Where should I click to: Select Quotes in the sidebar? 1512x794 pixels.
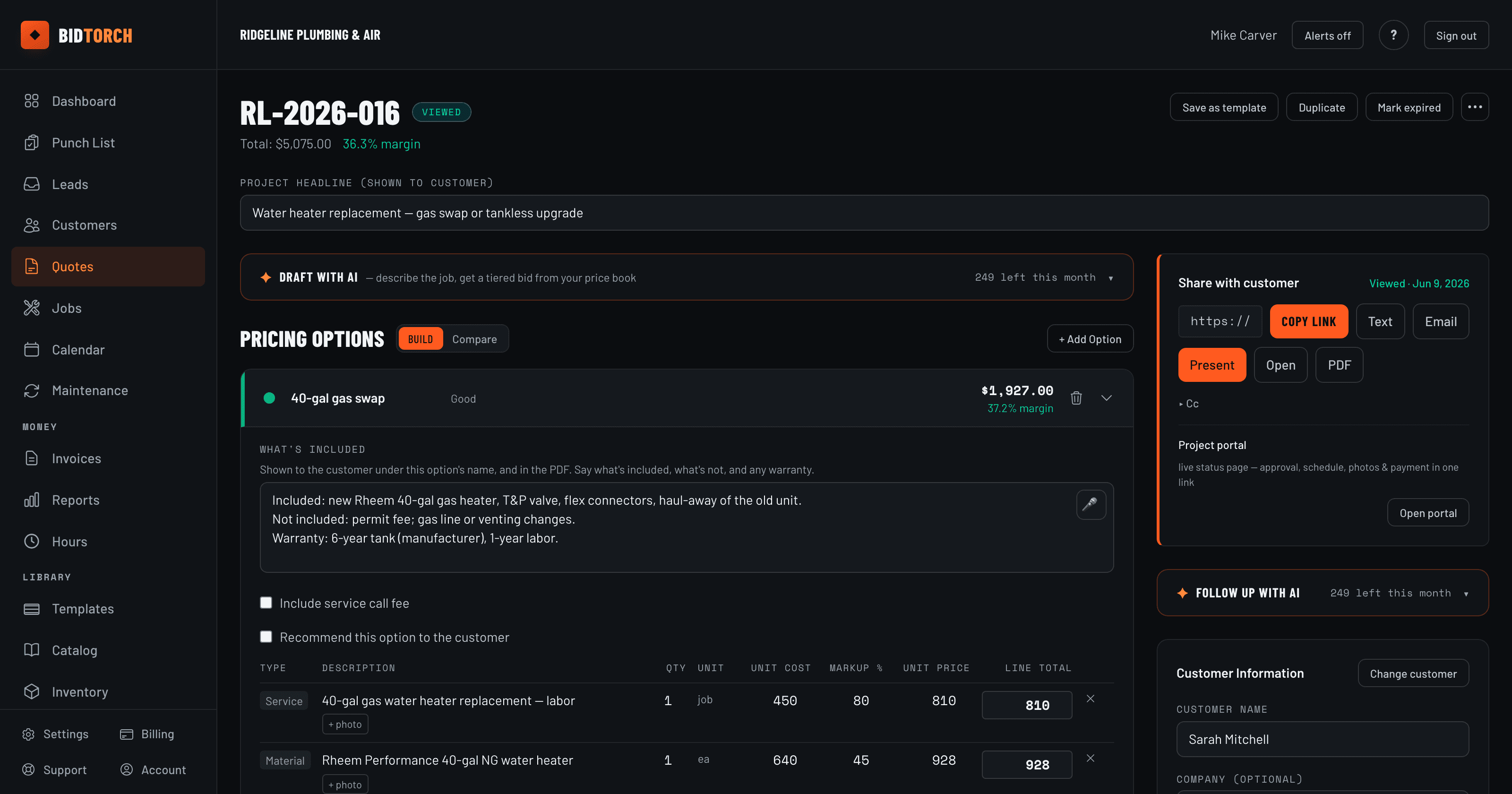click(108, 267)
